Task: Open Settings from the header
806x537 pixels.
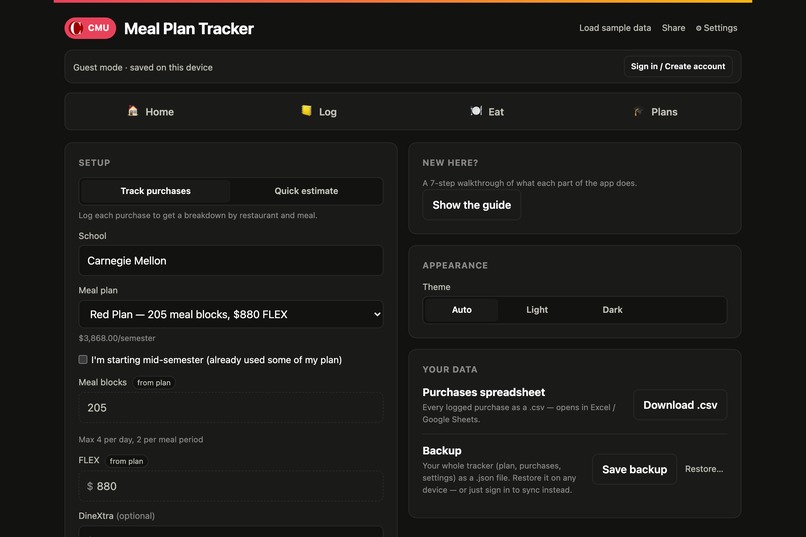Action: point(717,28)
